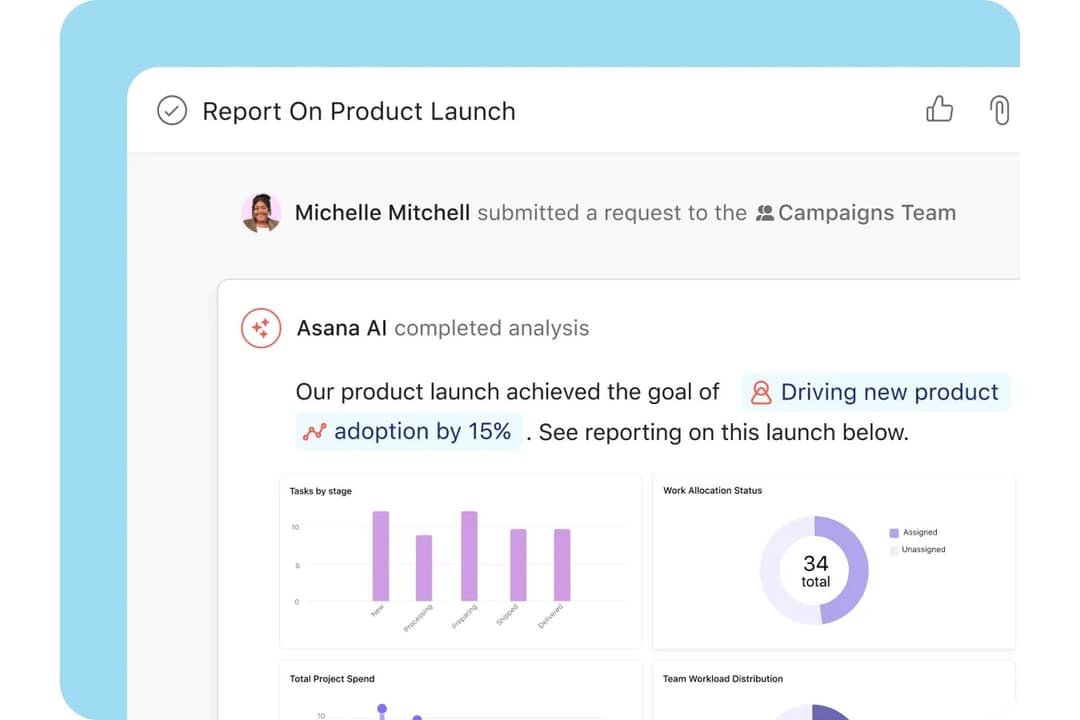Viewport: 1080px width, 720px height.
Task: Click the Assigned legend label
Action: tap(920, 533)
